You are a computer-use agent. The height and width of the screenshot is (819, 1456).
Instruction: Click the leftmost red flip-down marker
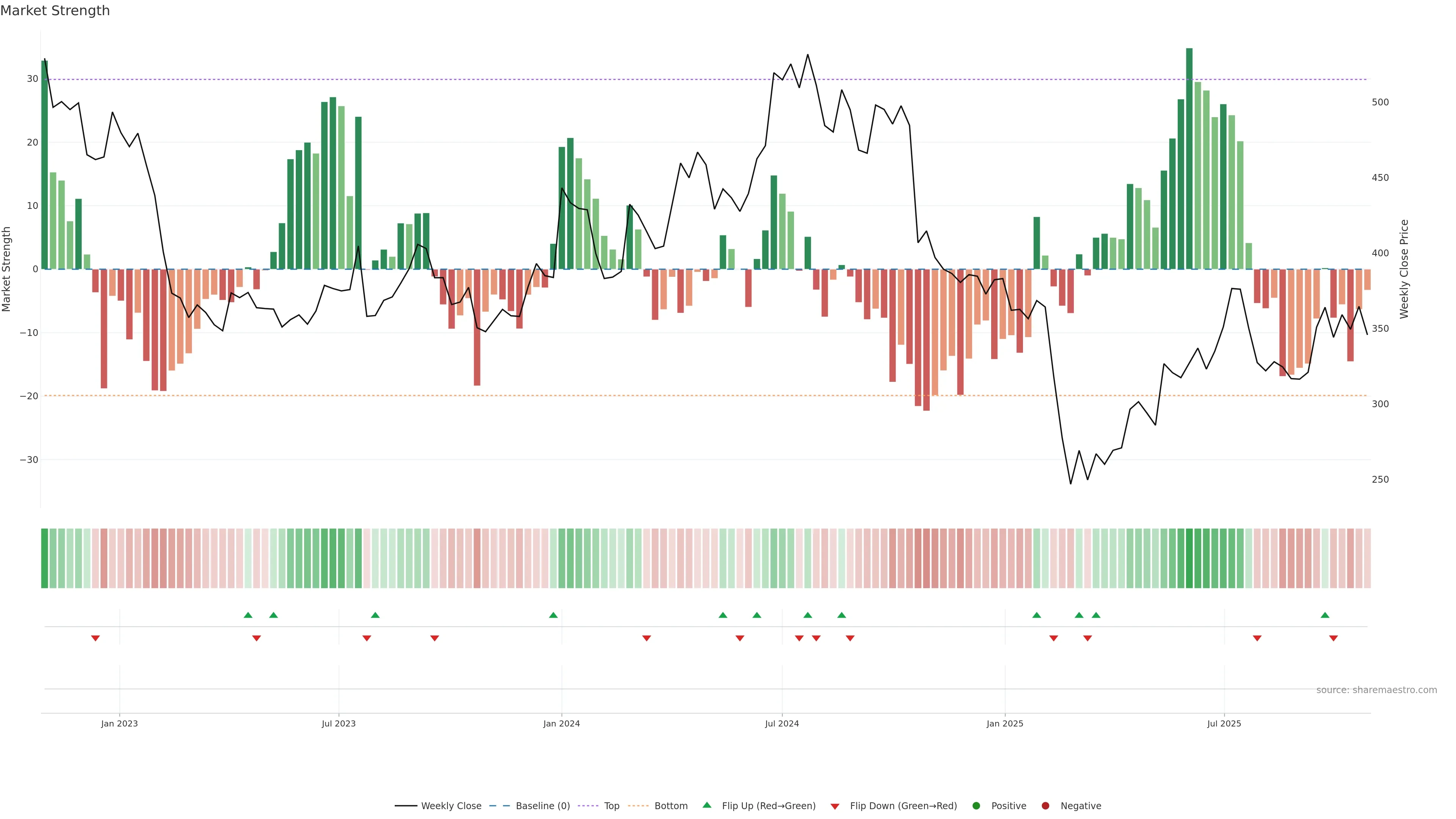coord(96,638)
